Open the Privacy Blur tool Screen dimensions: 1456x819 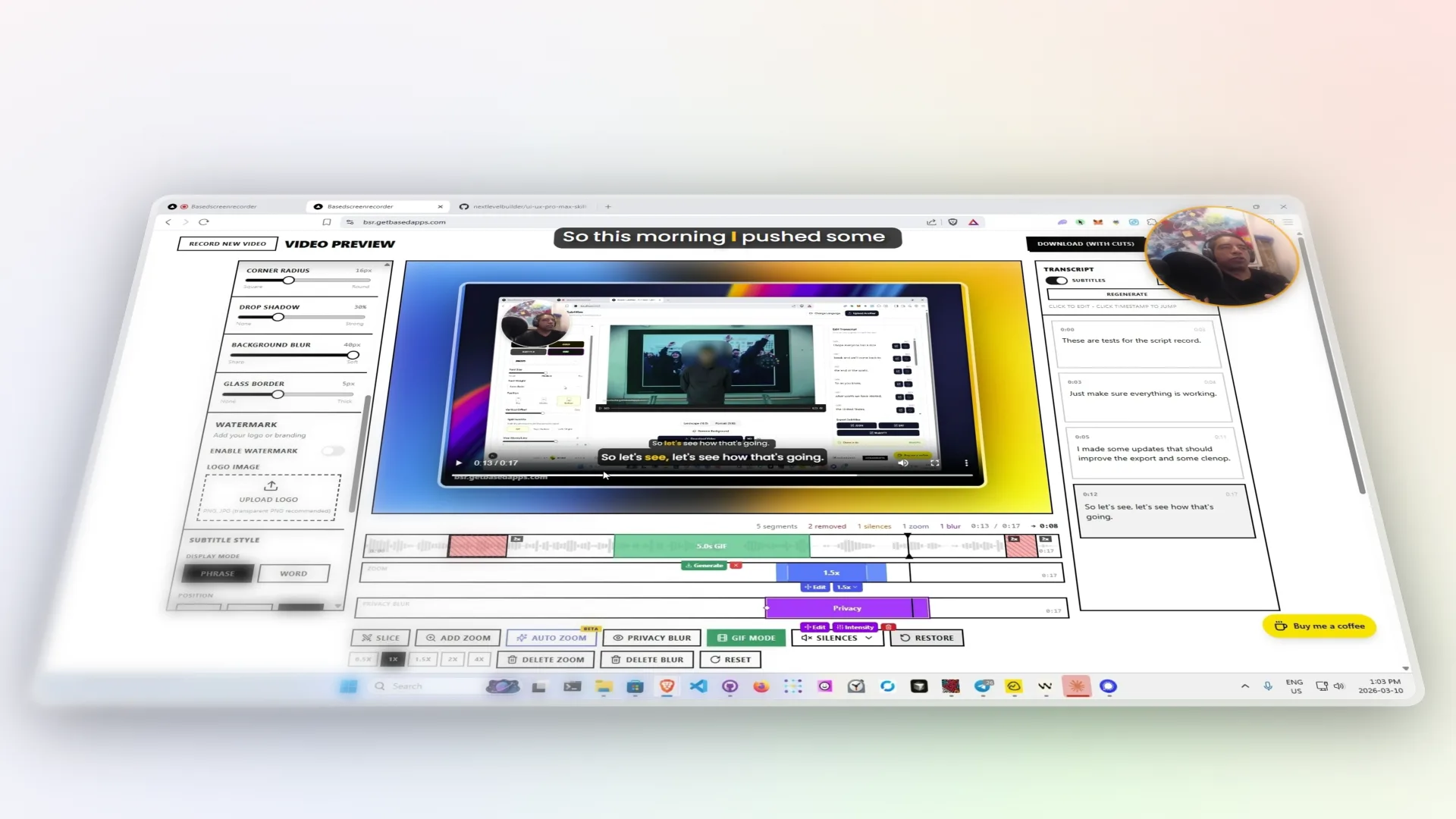click(652, 638)
